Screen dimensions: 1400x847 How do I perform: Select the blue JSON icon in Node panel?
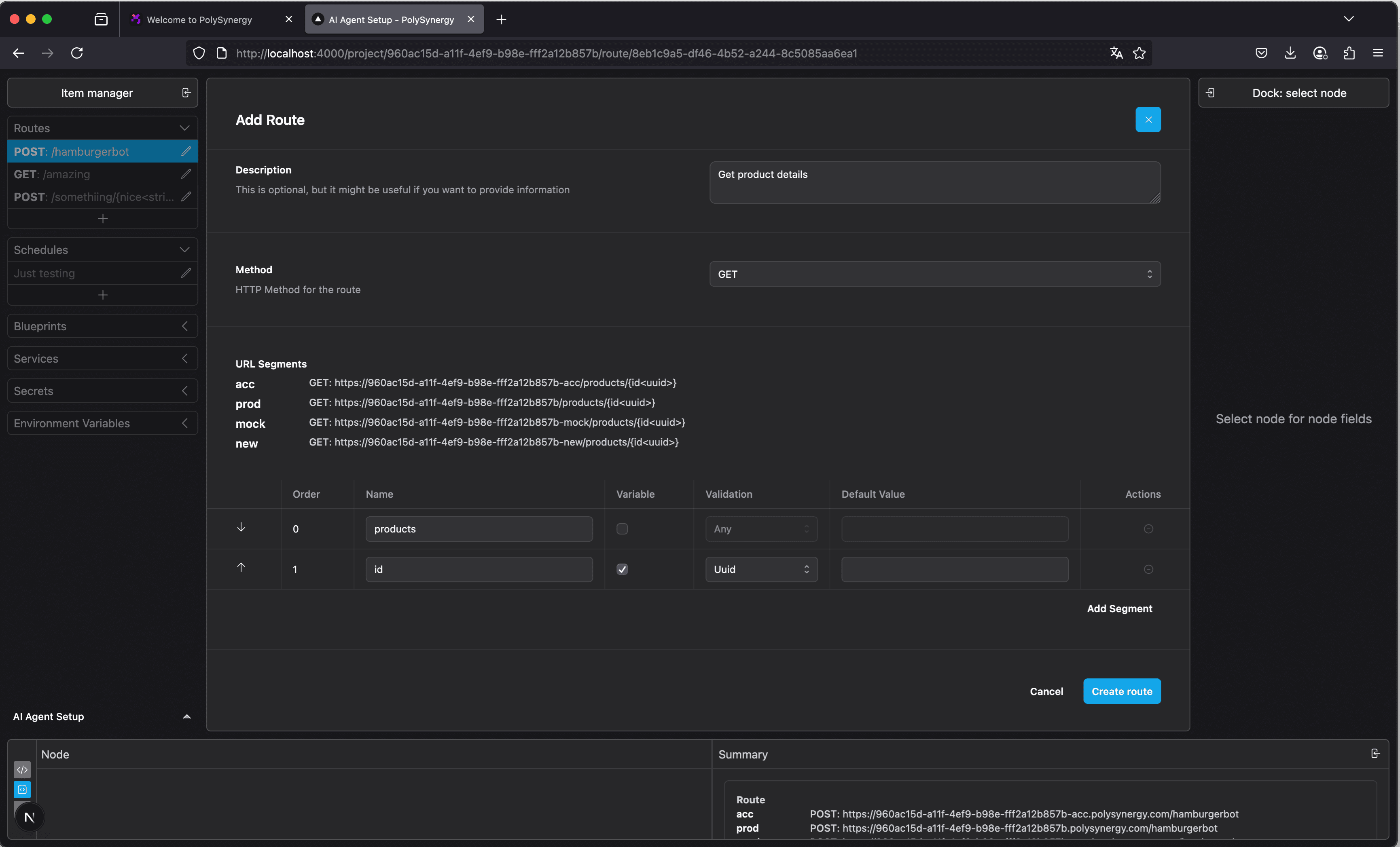22,790
